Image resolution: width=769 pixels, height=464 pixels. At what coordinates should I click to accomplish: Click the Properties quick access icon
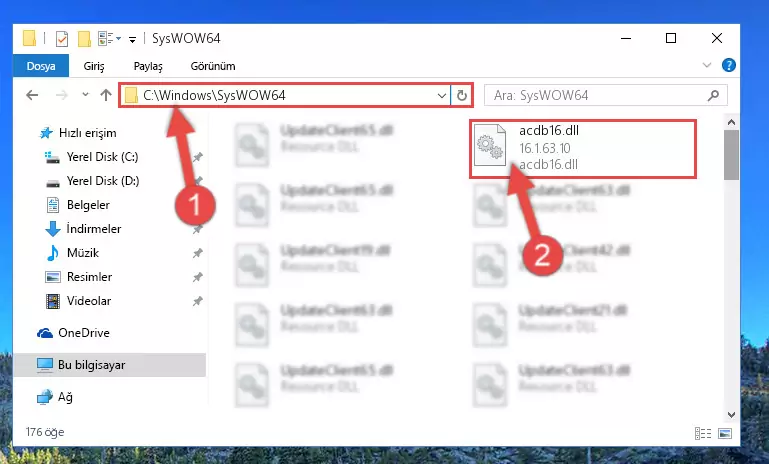62,38
